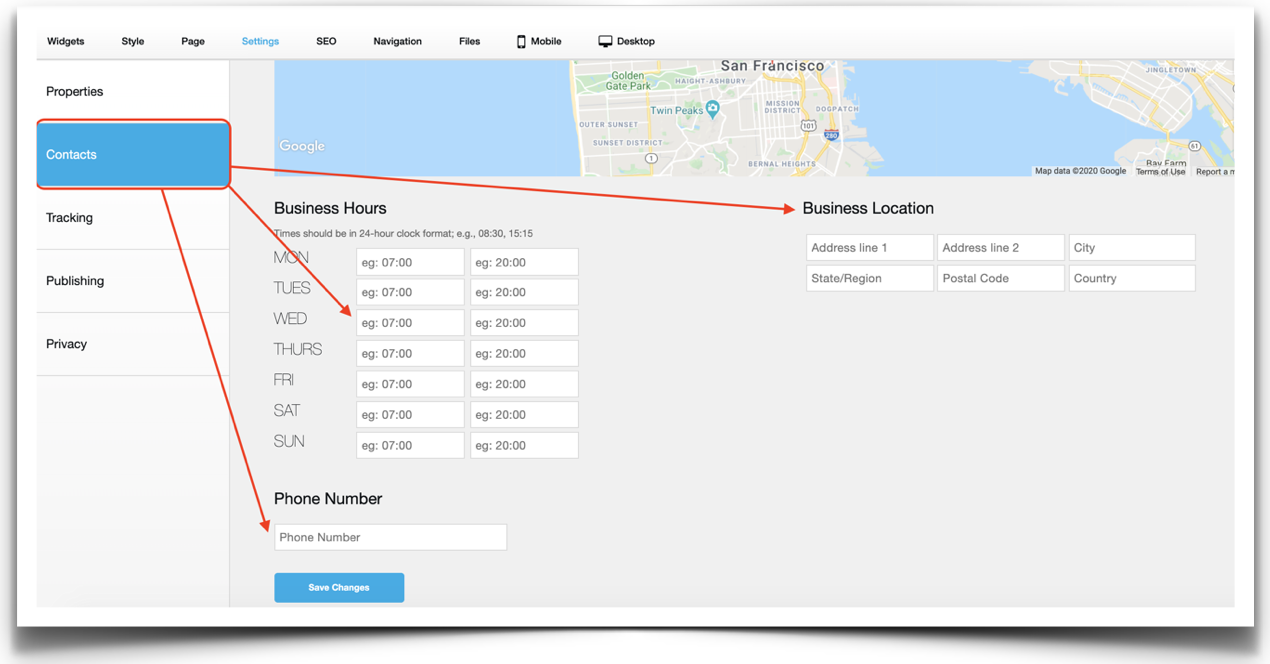Open the Files tab
The image size is (1270, 664).
pos(469,42)
